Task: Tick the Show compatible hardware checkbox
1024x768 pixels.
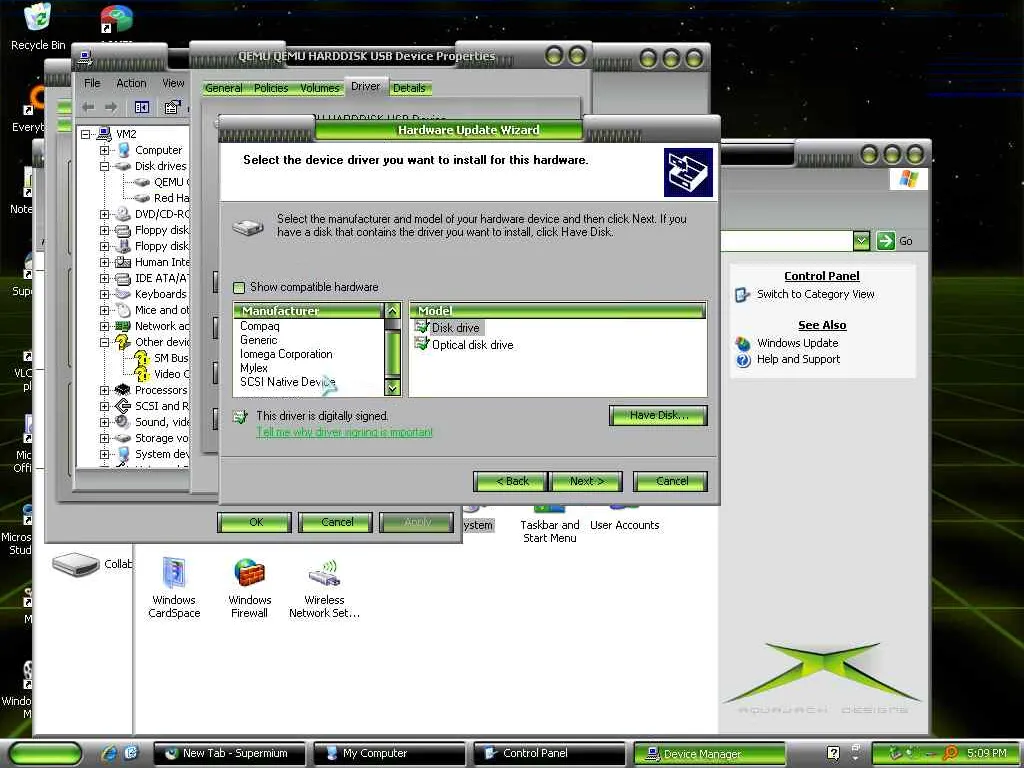Action: click(x=239, y=287)
